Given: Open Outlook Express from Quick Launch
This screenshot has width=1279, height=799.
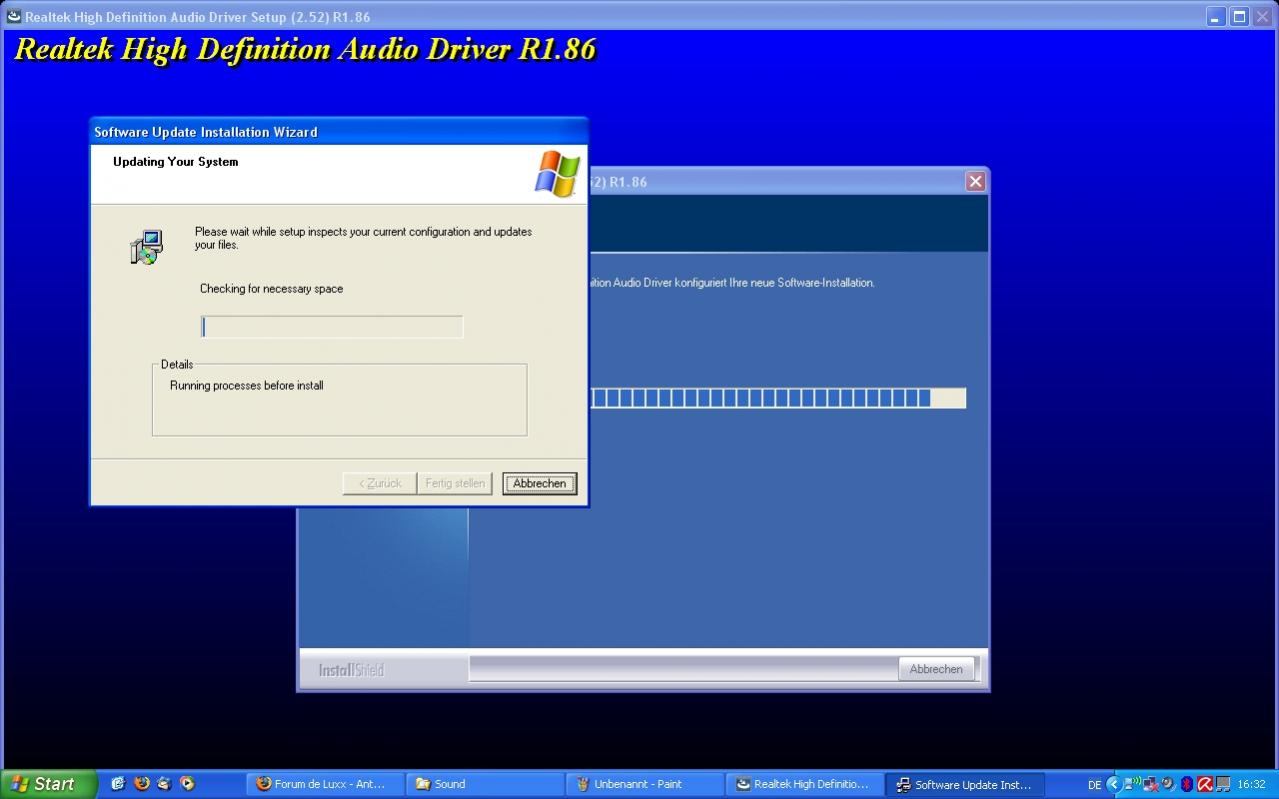Looking at the screenshot, I should [x=164, y=784].
